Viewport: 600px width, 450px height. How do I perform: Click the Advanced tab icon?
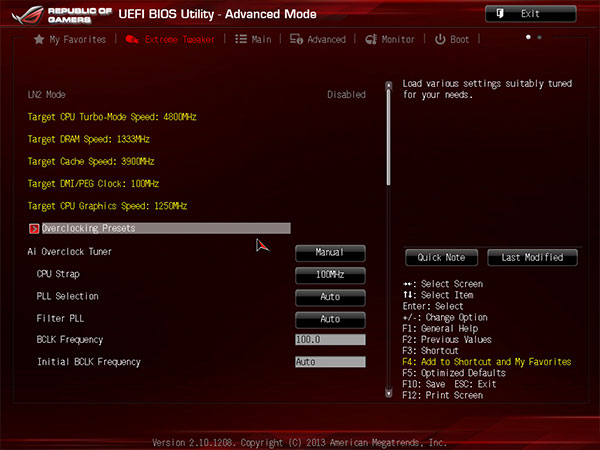tap(296, 39)
